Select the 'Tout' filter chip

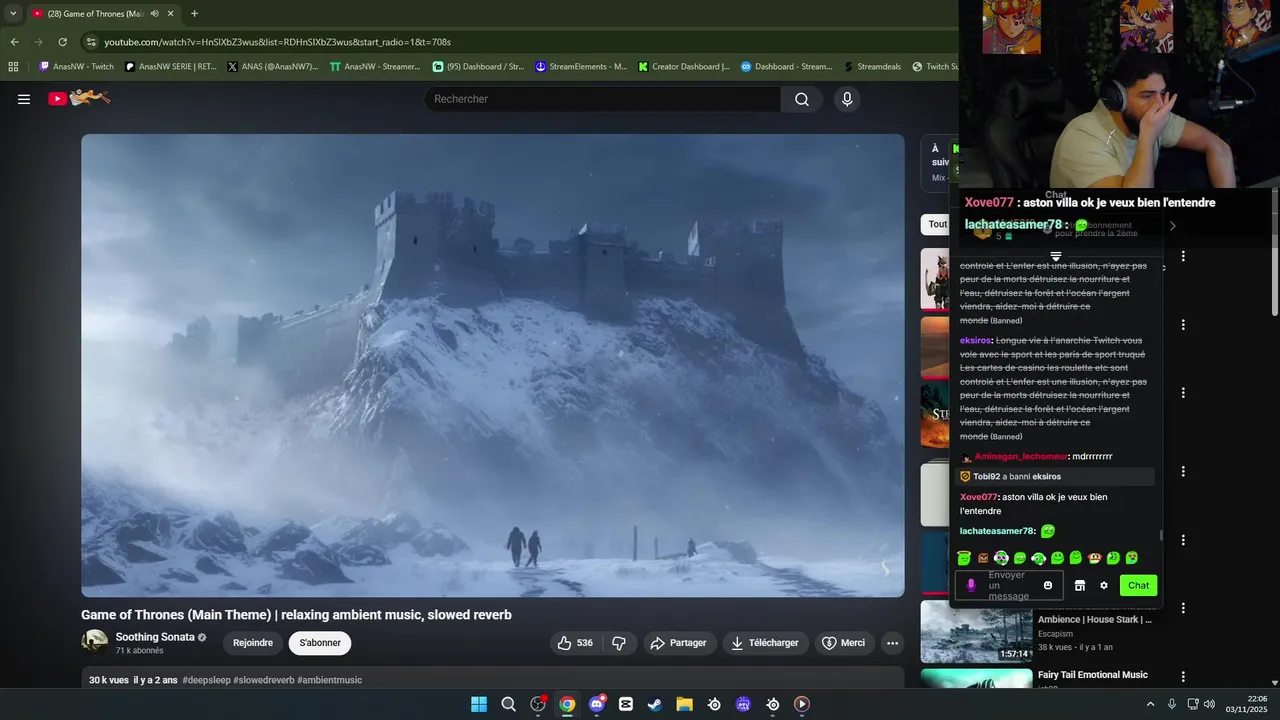coord(937,224)
